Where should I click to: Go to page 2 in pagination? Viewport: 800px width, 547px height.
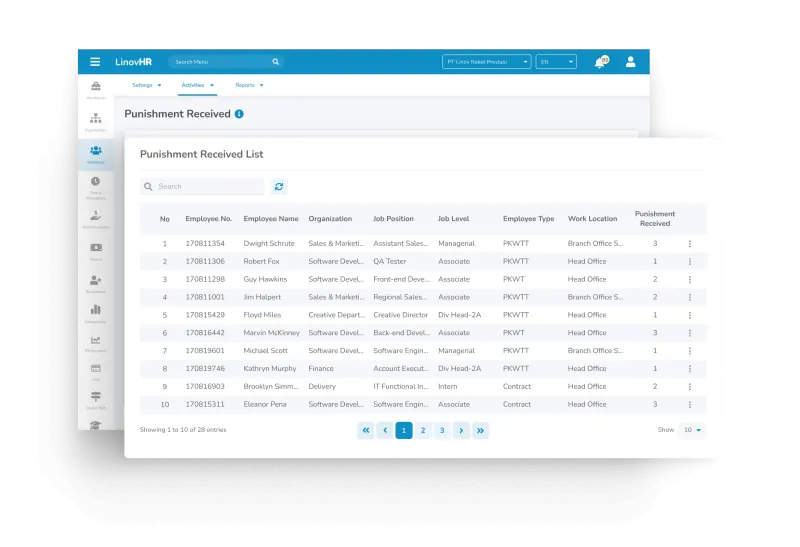[423, 430]
